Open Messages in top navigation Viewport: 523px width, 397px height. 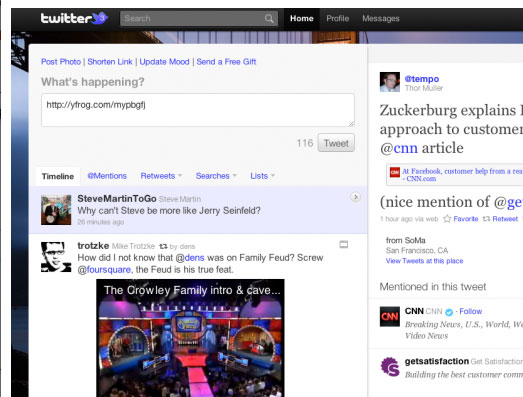pyautogui.click(x=381, y=18)
